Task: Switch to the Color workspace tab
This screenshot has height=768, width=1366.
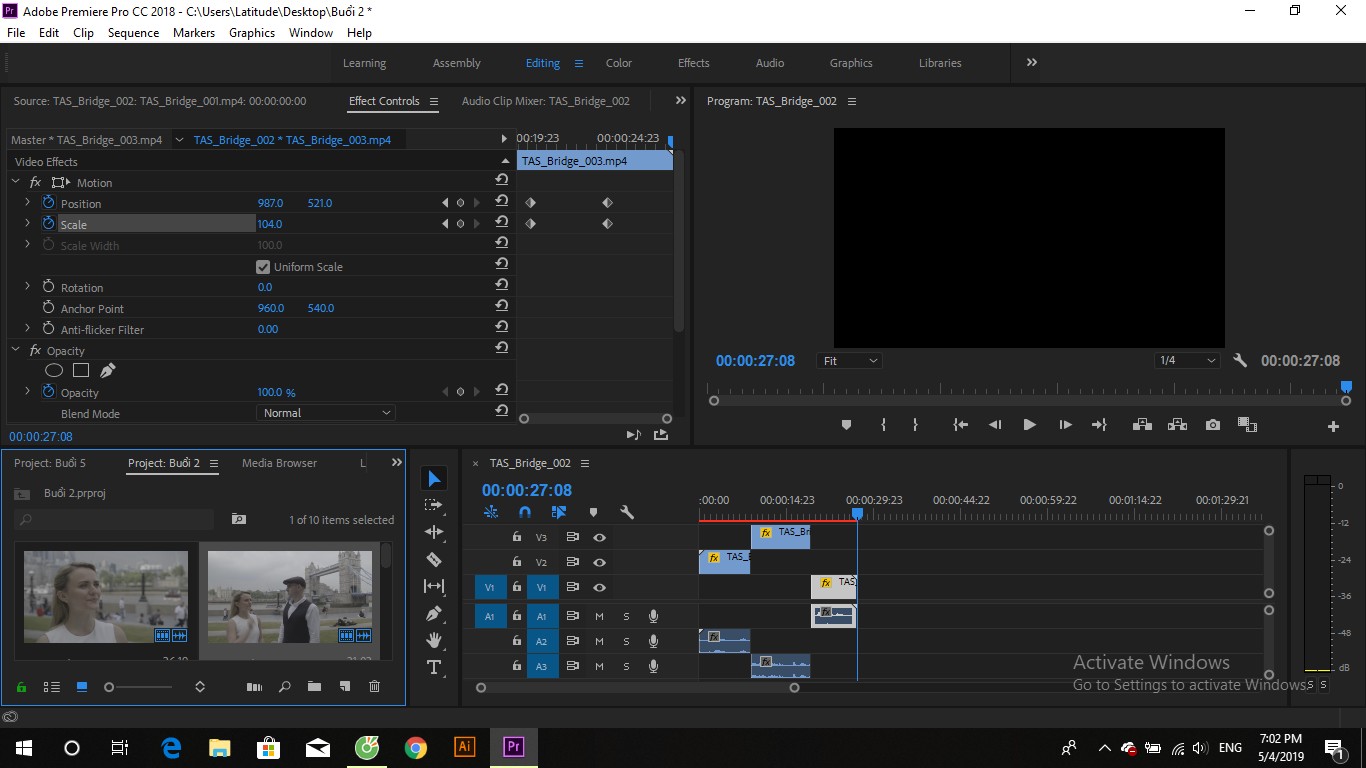Action: tap(619, 63)
